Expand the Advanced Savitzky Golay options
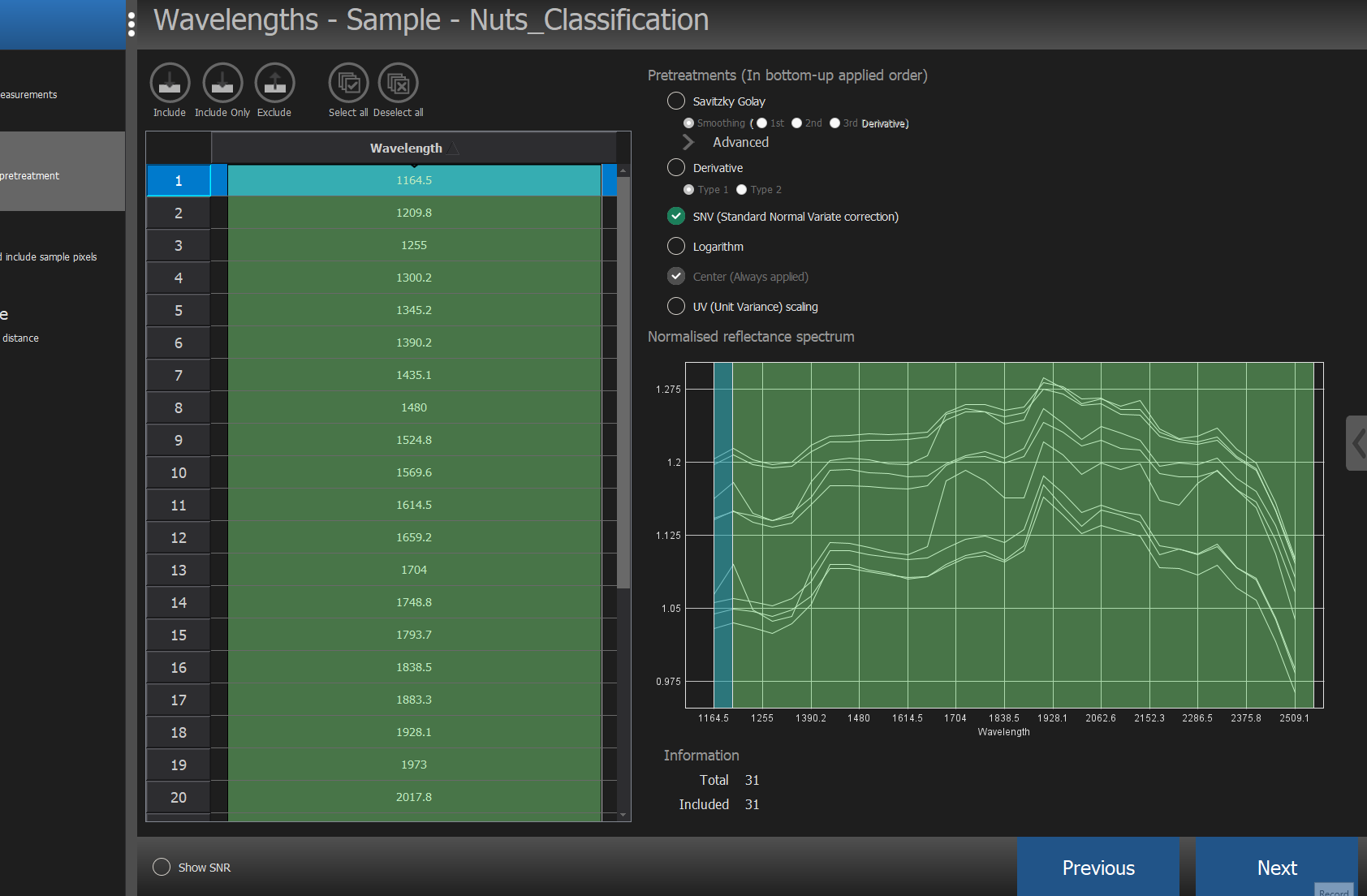The height and width of the screenshot is (896, 1367). click(688, 142)
